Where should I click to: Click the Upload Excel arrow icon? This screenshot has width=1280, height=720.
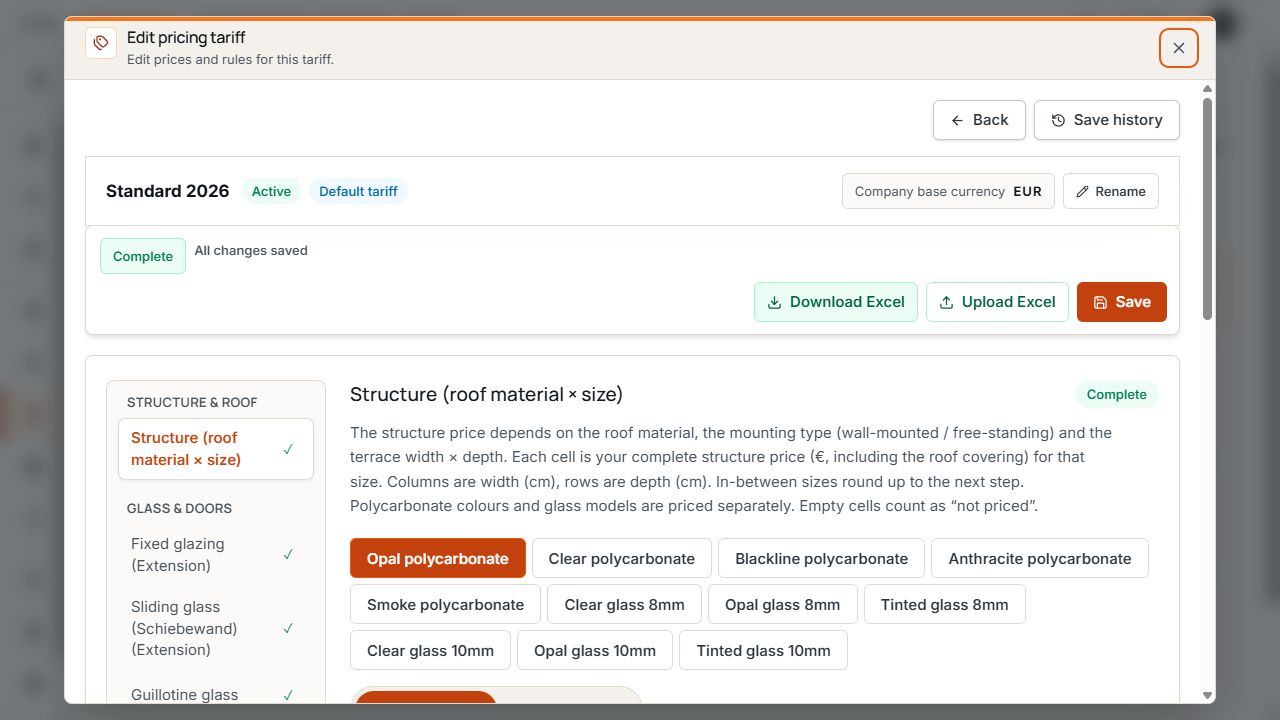click(x=946, y=302)
